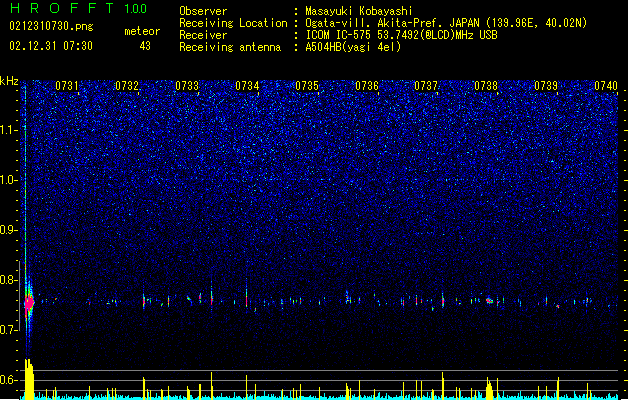Click the bright echo cluster just after 0738
Image resolution: width=629 pixels, height=400 pixels.
point(489,300)
